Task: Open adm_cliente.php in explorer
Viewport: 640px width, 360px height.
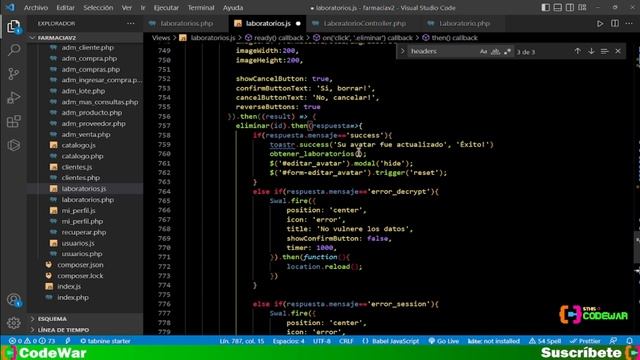Action: coord(87,48)
